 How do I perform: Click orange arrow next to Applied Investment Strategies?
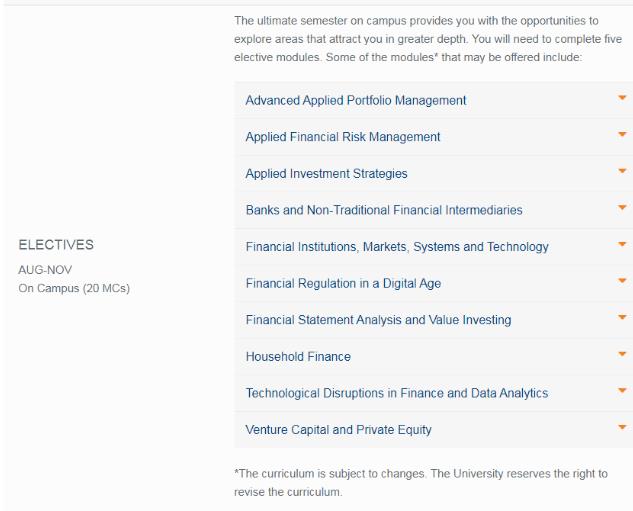tap(622, 171)
